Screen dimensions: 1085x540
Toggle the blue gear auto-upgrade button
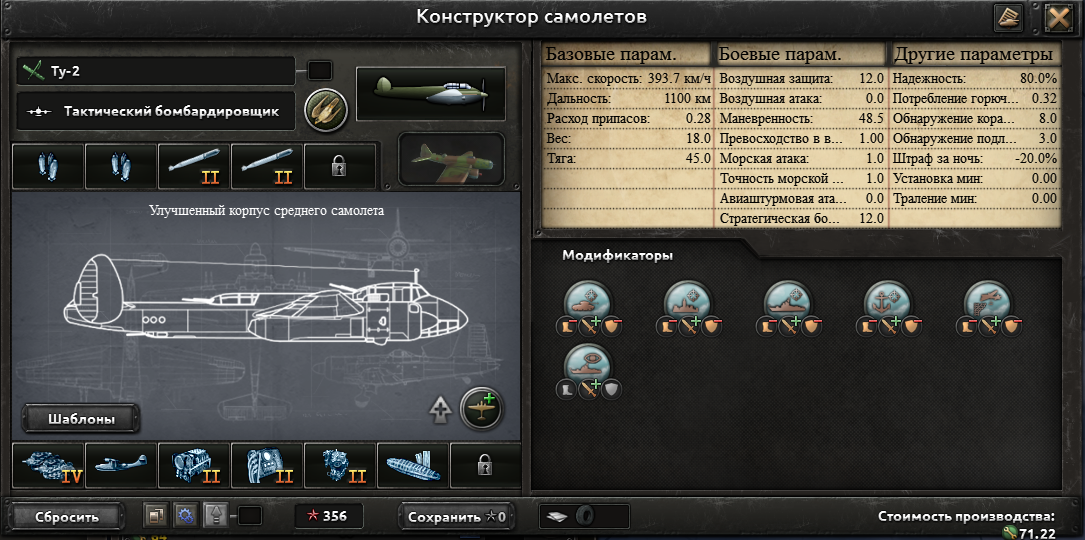click(185, 516)
